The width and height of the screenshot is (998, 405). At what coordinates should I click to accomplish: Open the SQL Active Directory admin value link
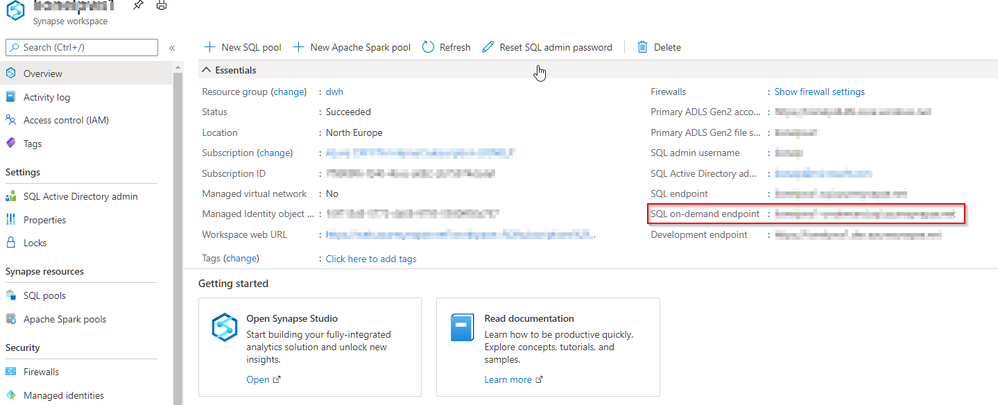823,173
